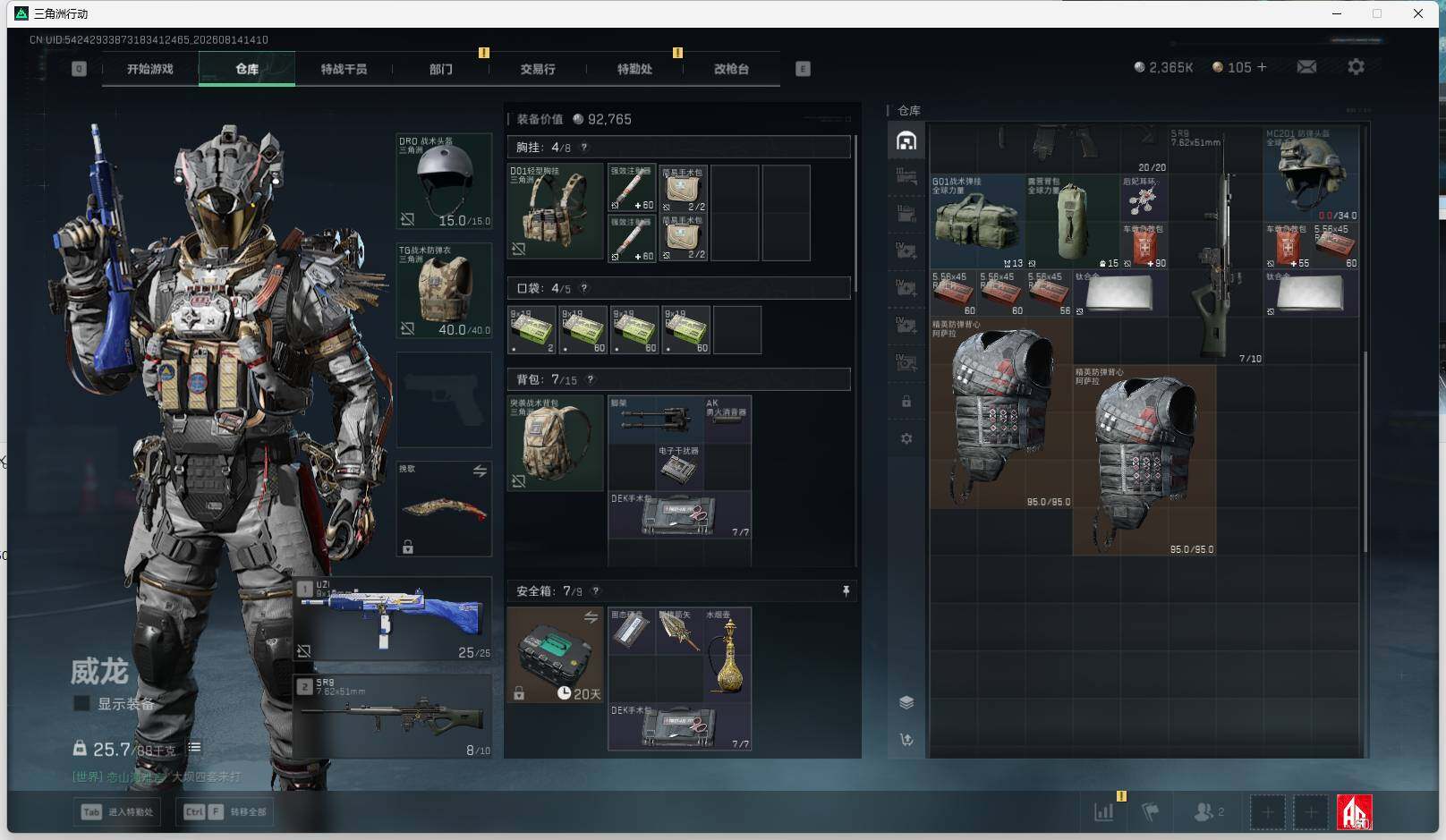Select the AK 消音器 in backpack
This screenshot has height=840, width=1446.
tap(727, 419)
